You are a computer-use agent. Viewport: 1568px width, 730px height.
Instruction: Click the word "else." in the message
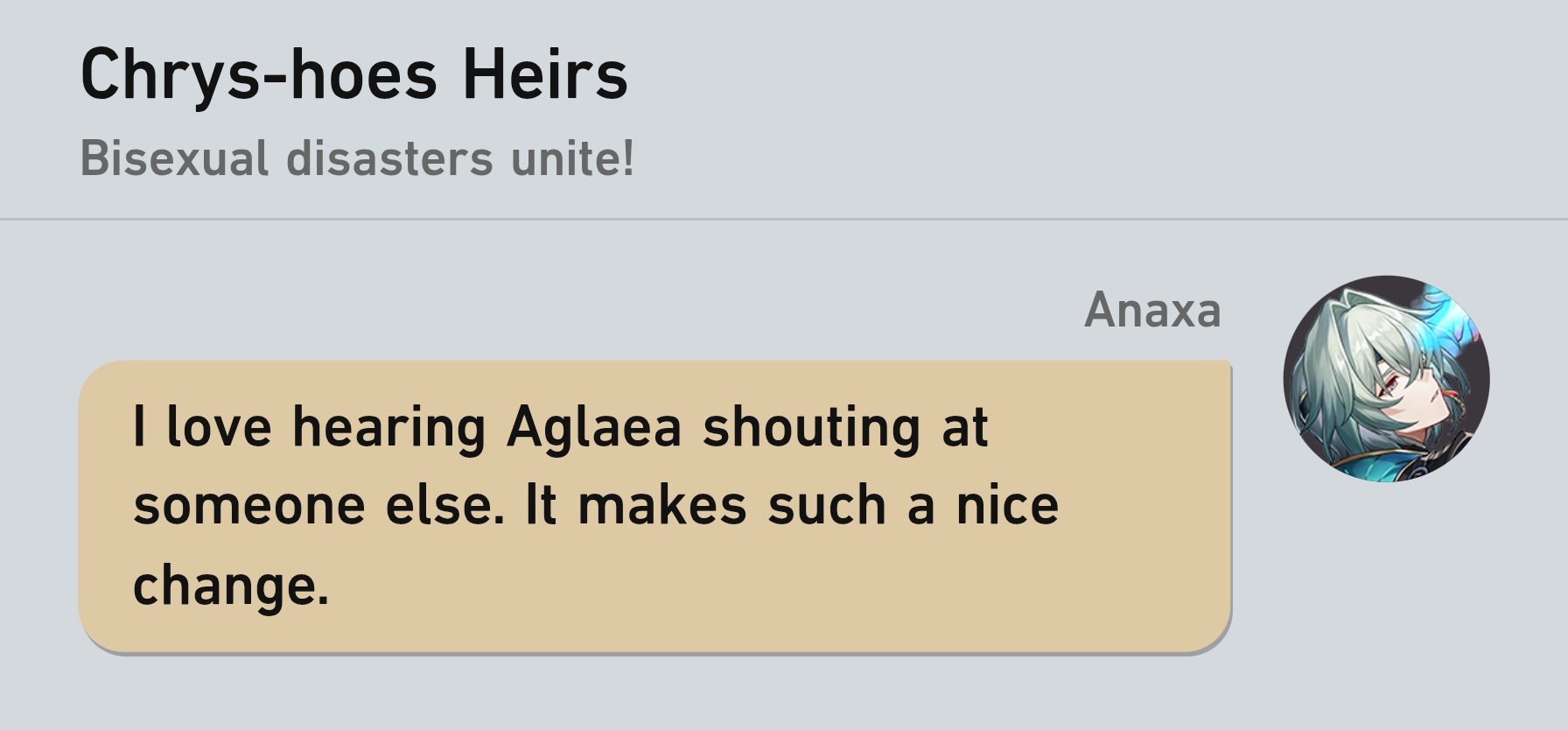445,506
